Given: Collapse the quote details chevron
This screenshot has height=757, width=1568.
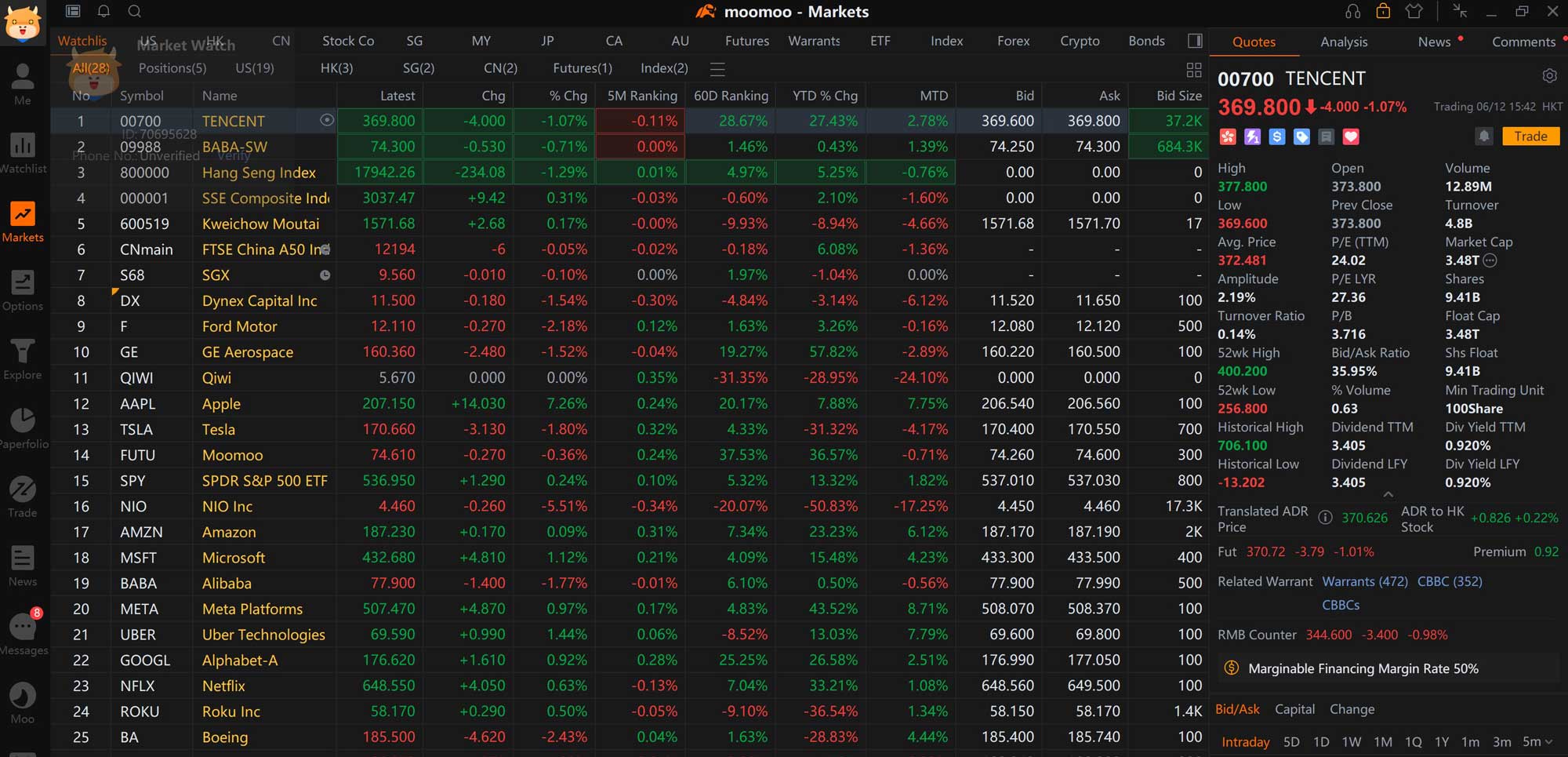Looking at the screenshot, I should point(1388,494).
